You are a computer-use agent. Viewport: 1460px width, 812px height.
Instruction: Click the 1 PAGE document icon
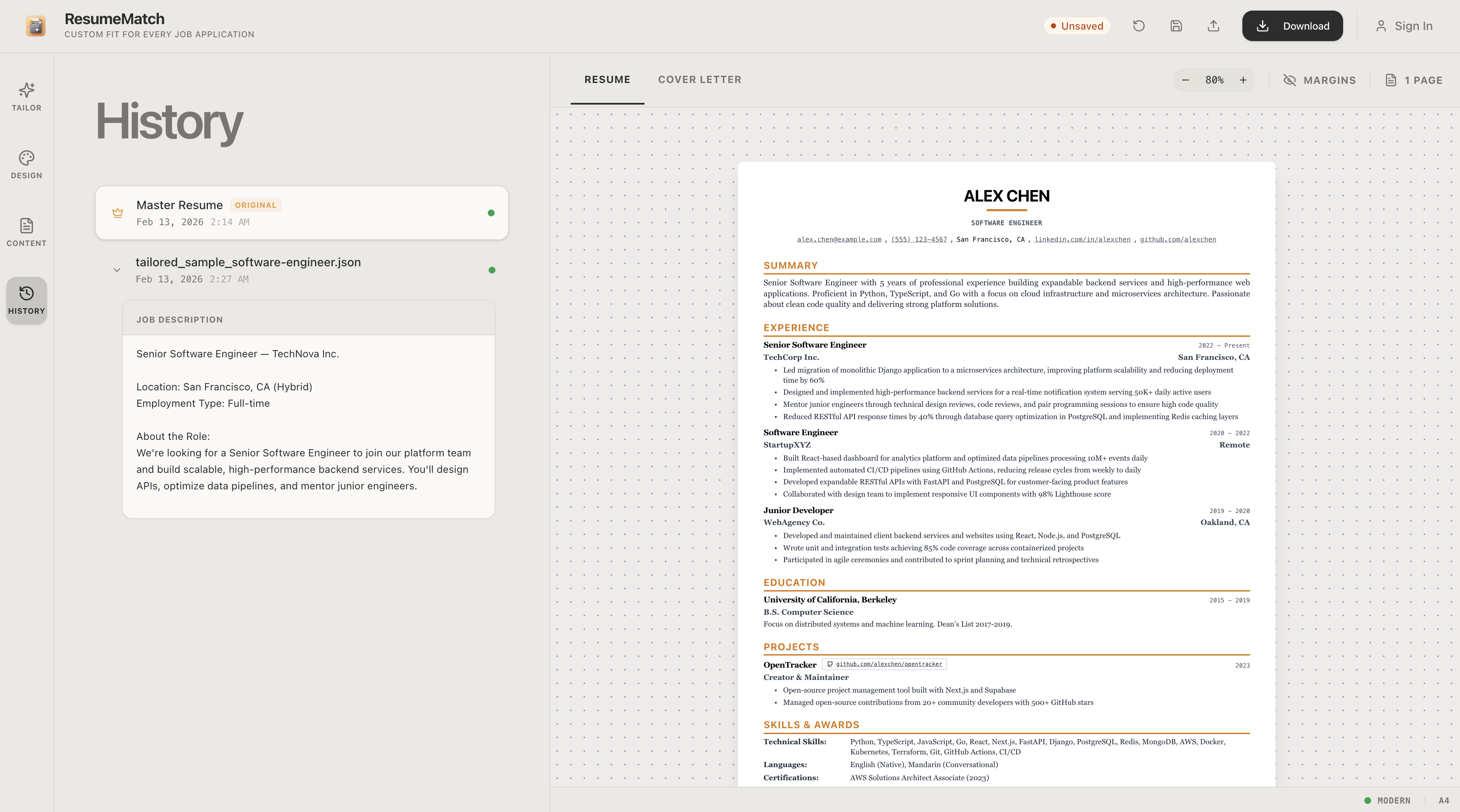click(x=1392, y=80)
